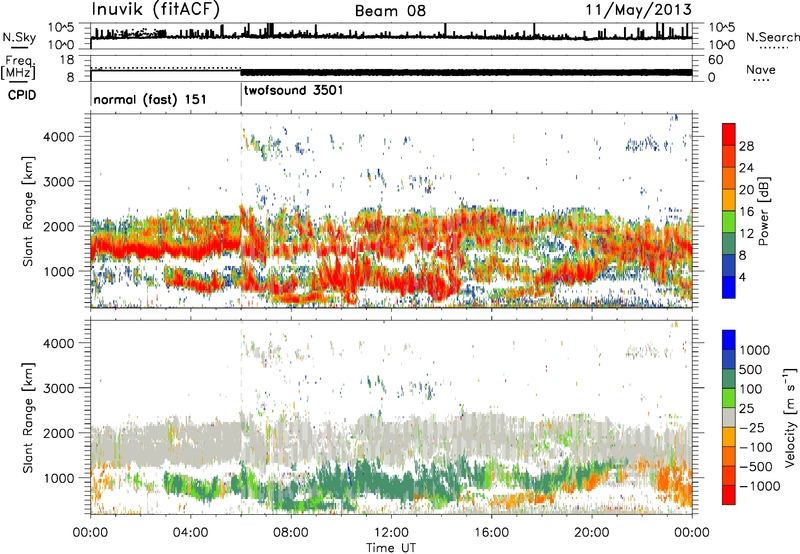Image resolution: width=800 pixels, height=554 pixels.
Task: Click the red top segment of Power colorbar
Action: pos(729,134)
